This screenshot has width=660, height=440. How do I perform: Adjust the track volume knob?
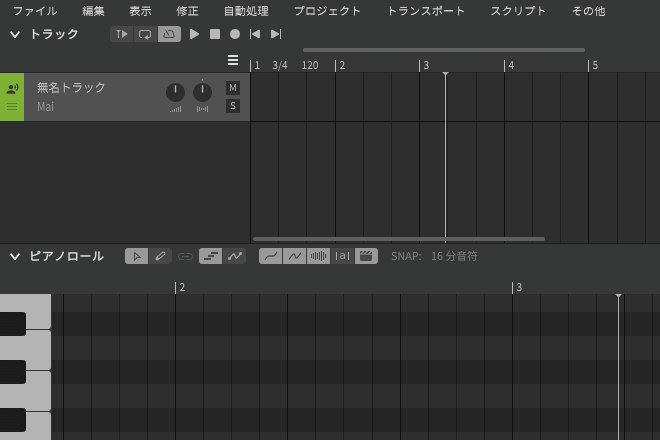[x=175, y=92]
